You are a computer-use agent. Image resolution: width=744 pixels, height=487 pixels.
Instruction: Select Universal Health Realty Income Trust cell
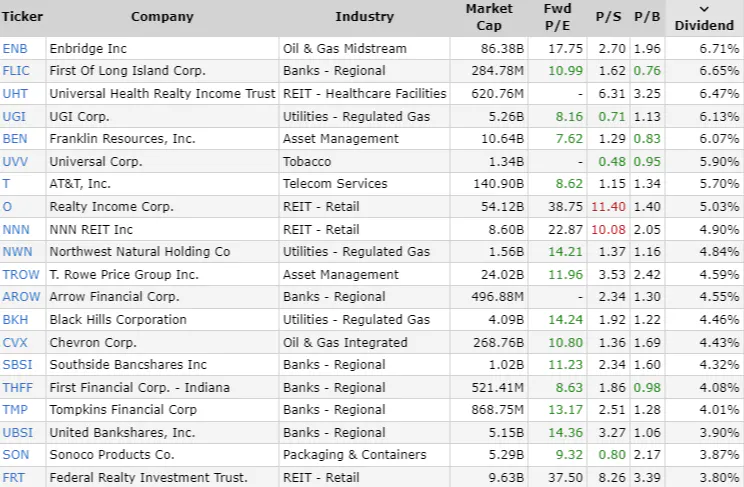coord(162,94)
